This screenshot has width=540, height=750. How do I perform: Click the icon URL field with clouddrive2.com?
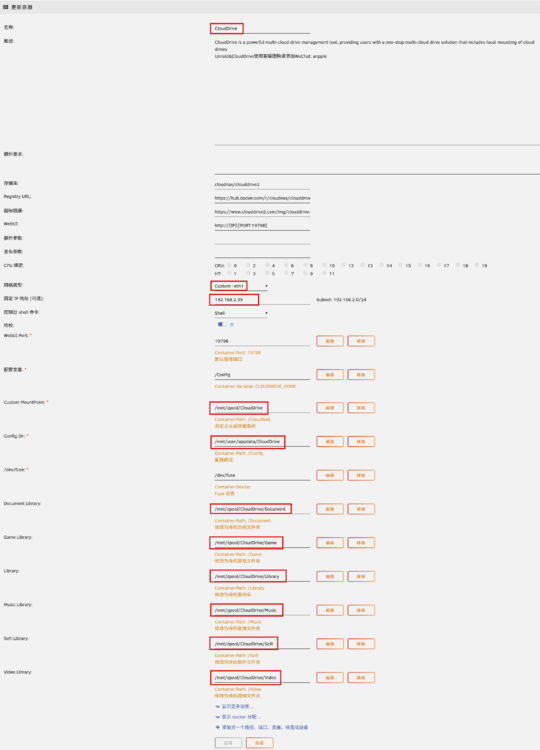click(x=262, y=212)
